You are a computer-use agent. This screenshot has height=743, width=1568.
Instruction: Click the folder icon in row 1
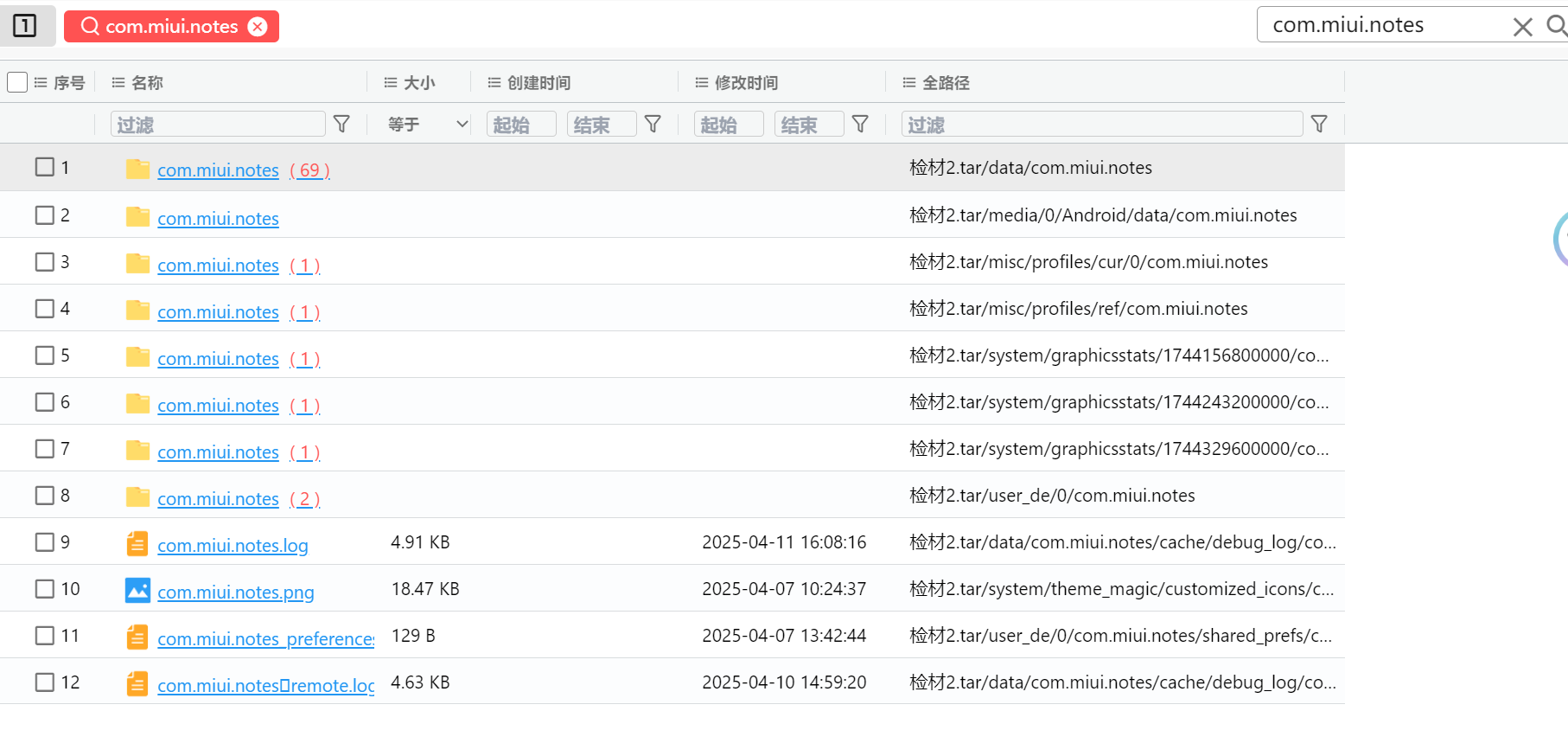(137, 169)
